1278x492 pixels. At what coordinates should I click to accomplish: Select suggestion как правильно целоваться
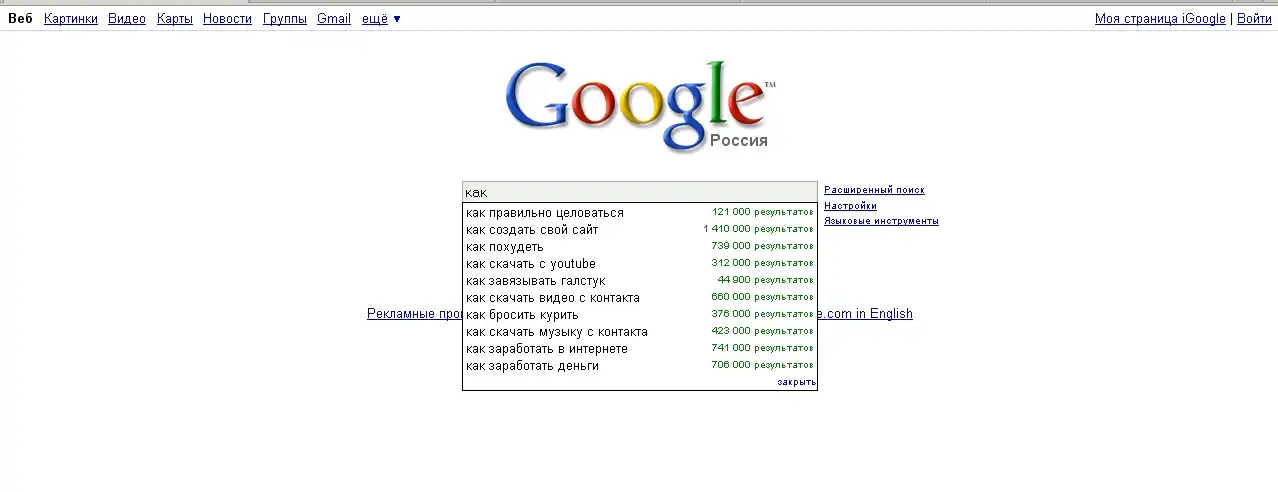(x=544, y=213)
